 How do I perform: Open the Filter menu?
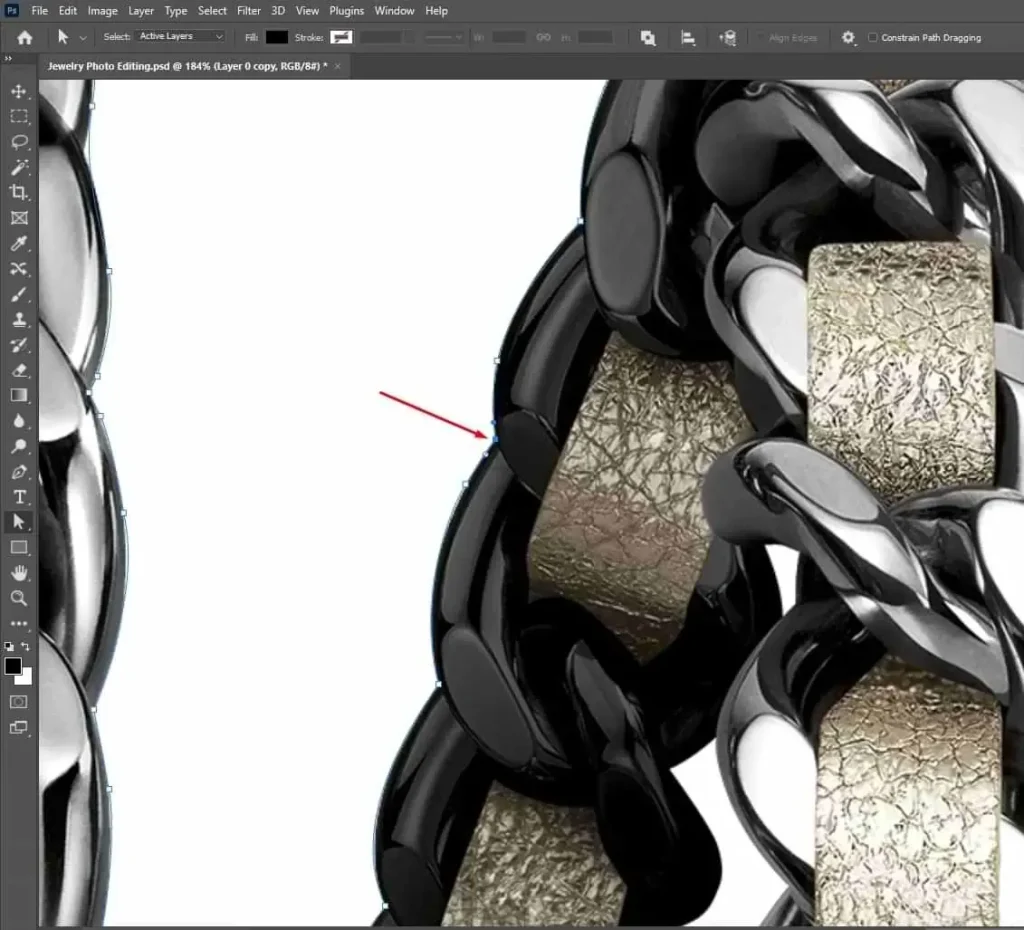(x=248, y=11)
